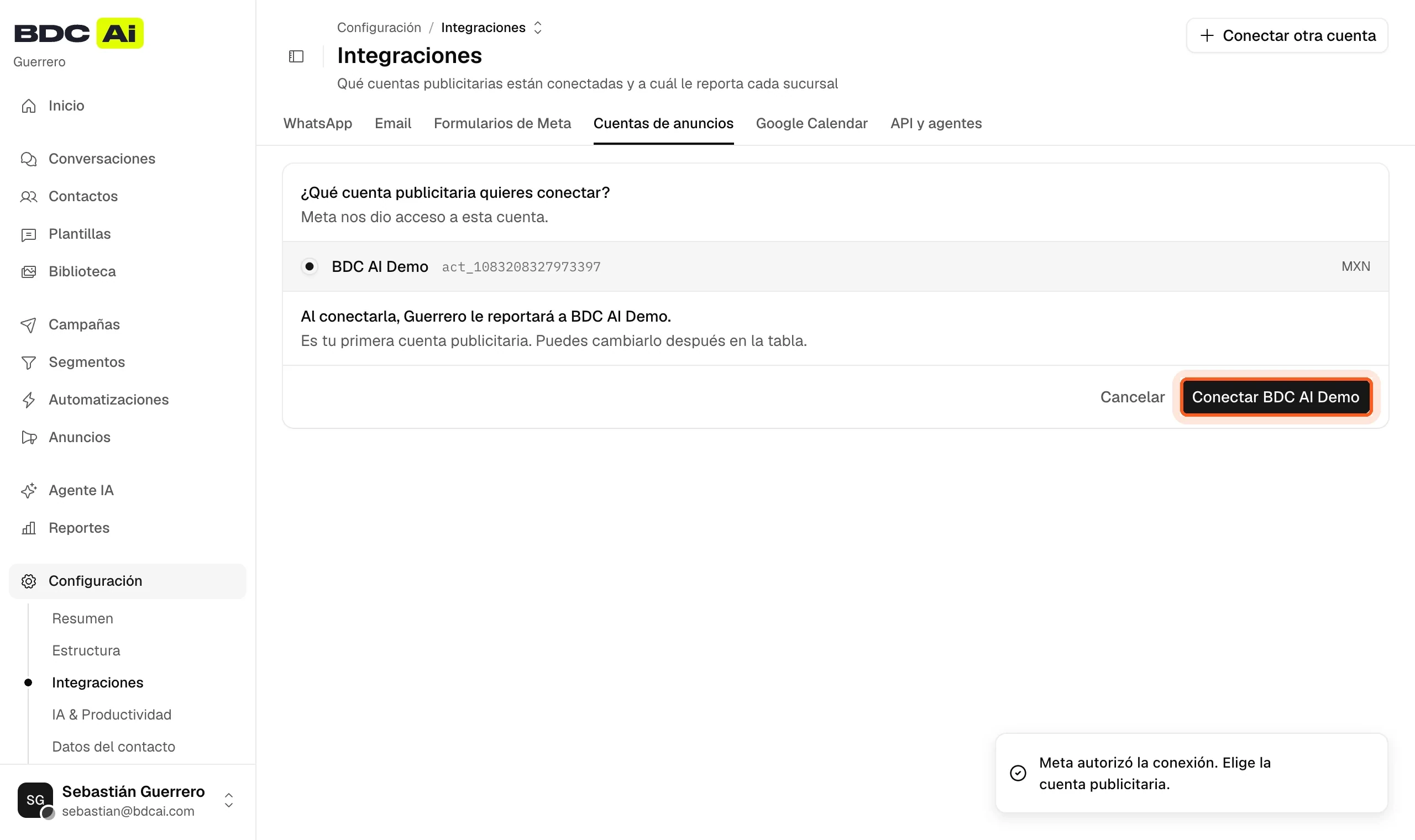Click the MXN currency label
This screenshot has height=840, width=1415.
(1355, 266)
